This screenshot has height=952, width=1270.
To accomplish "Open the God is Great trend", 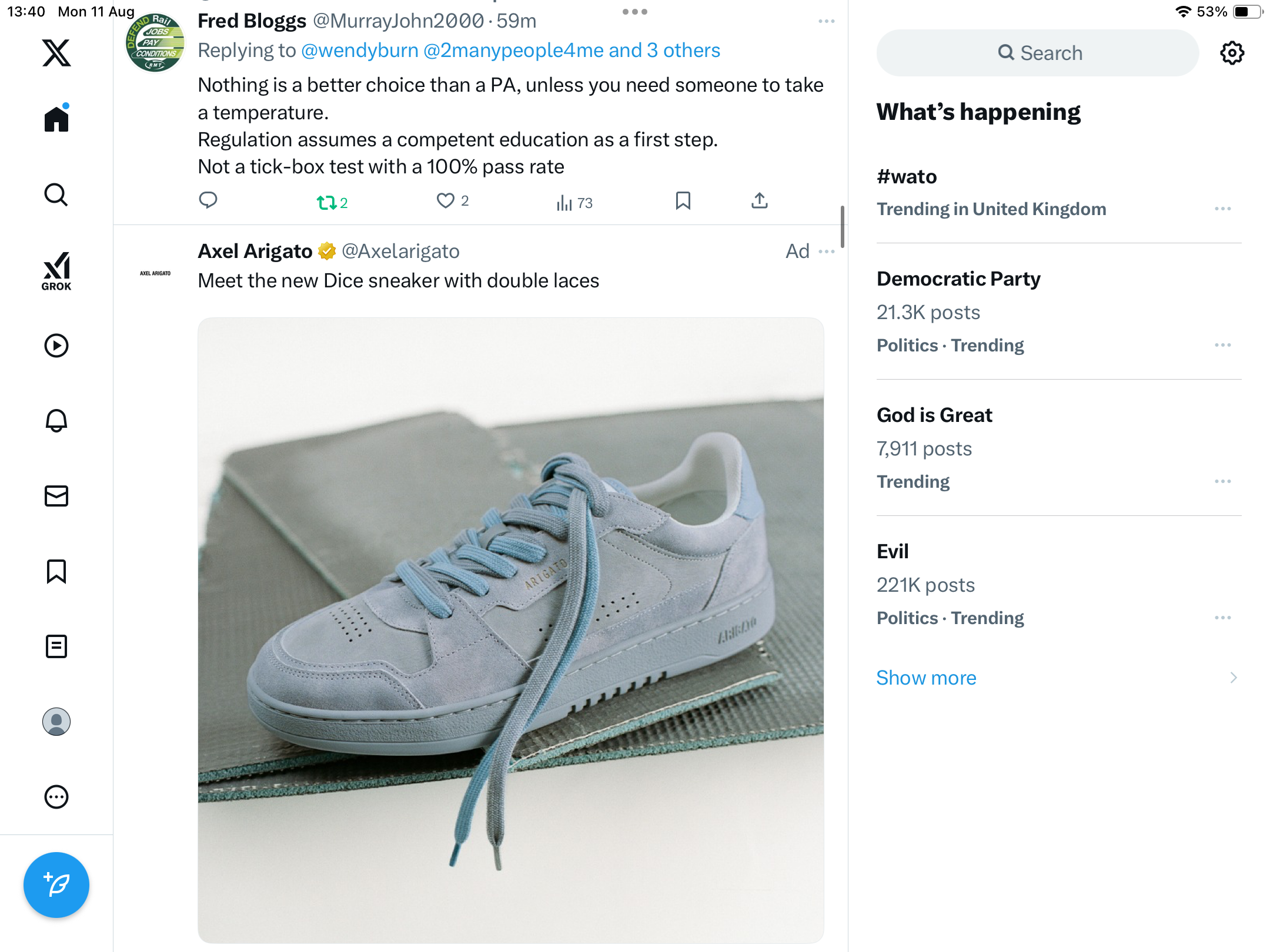I will pyautogui.click(x=934, y=415).
